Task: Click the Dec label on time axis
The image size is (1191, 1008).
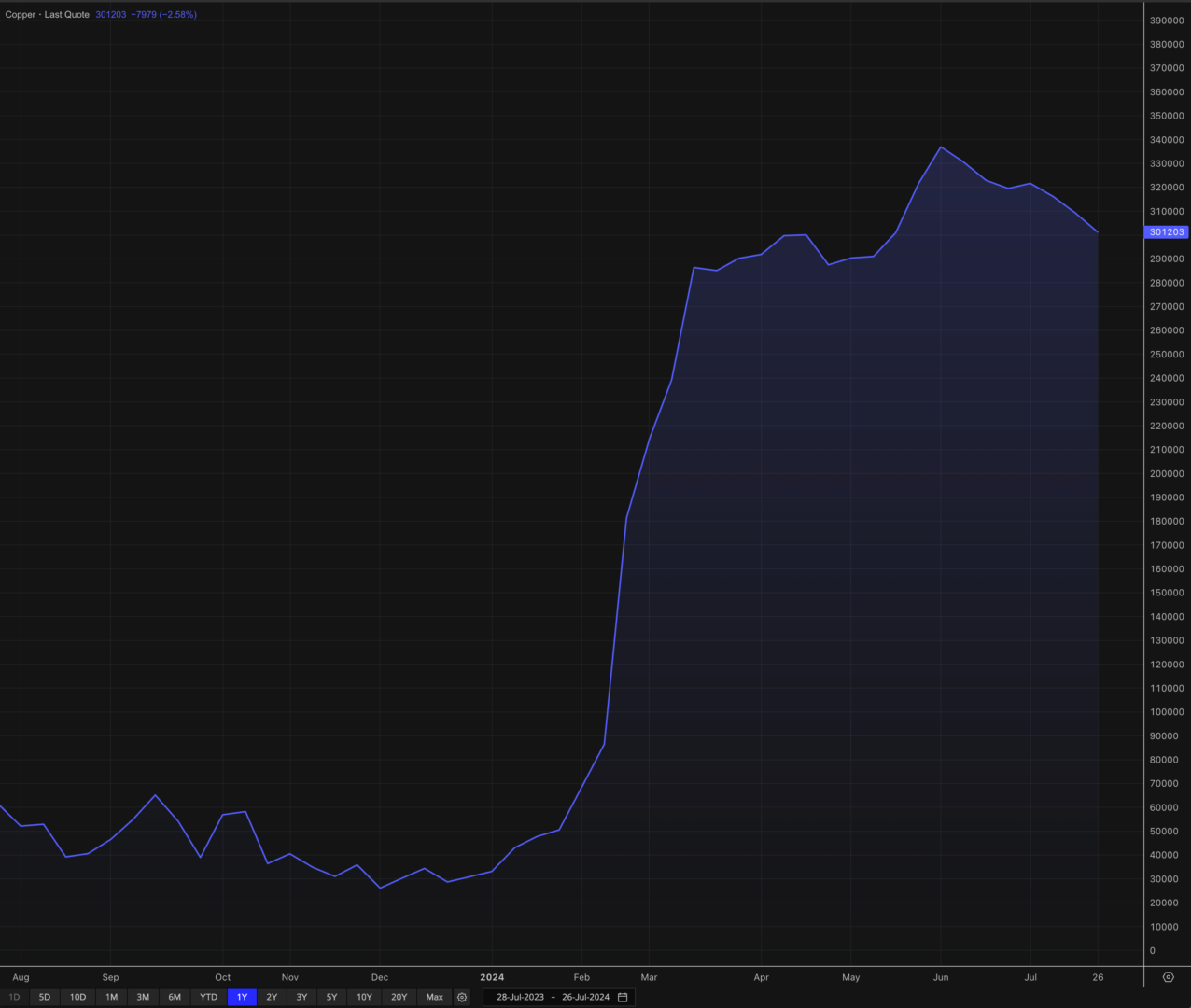Action: tap(379, 977)
